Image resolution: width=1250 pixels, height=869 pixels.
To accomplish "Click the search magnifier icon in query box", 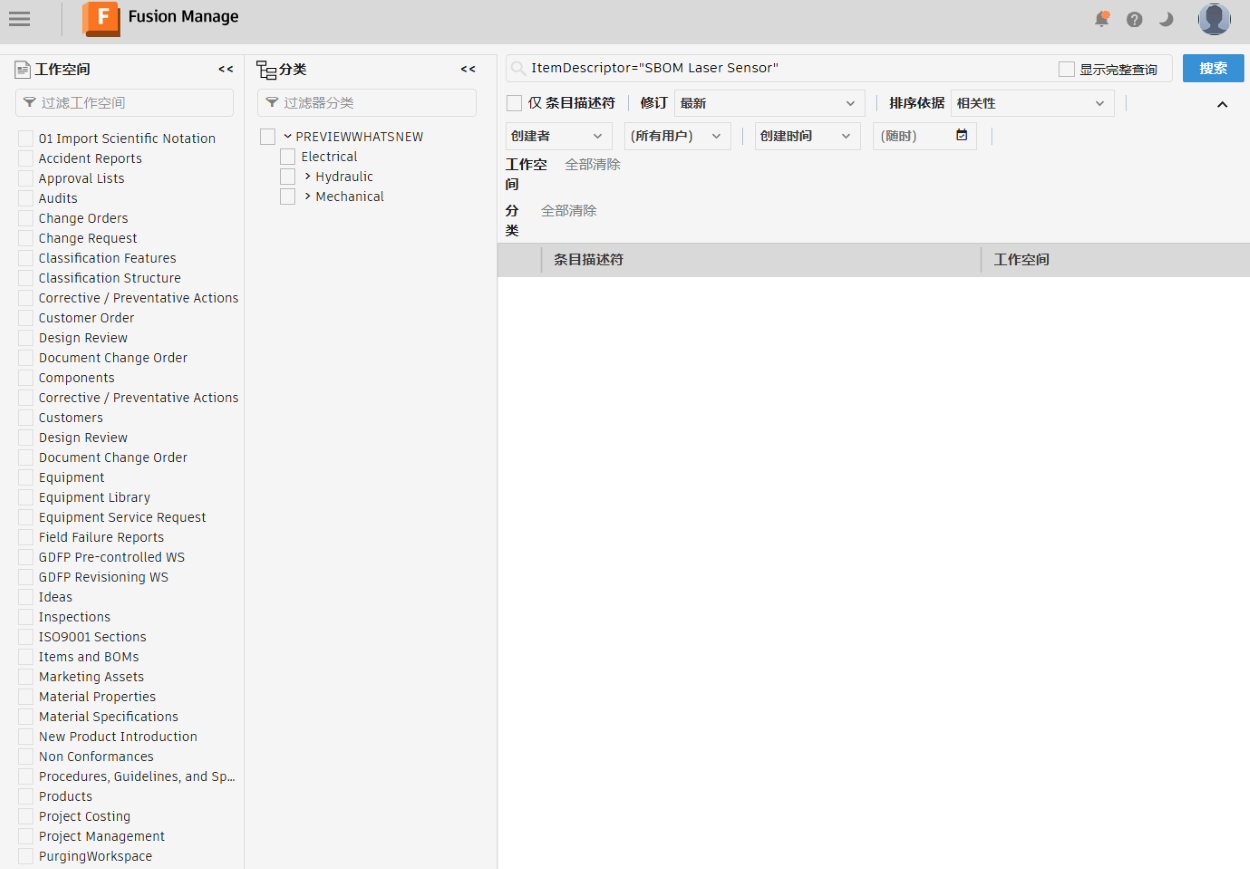I will (518, 68).
